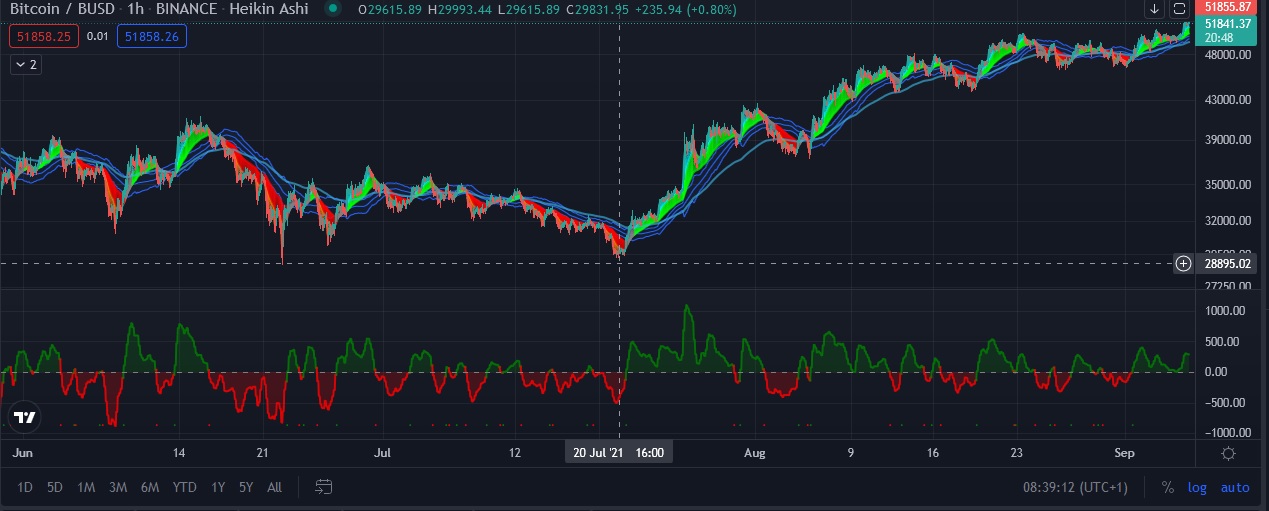Expand the collapsed indicator legend labeled 2
The height and width of the screenshot is (511, 1269).
click(25, 64)
